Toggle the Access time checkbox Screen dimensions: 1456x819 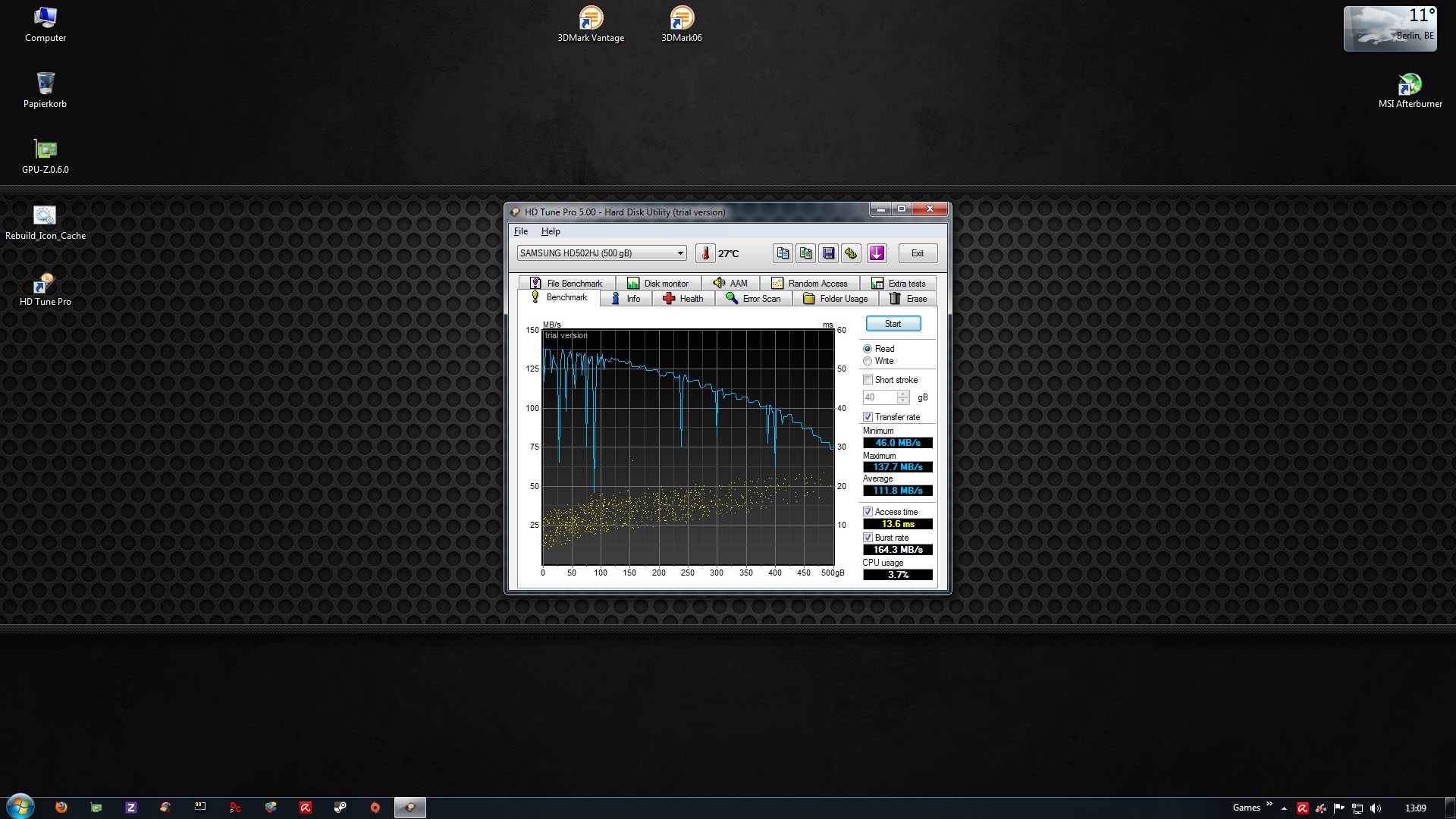tap(868, 512)
